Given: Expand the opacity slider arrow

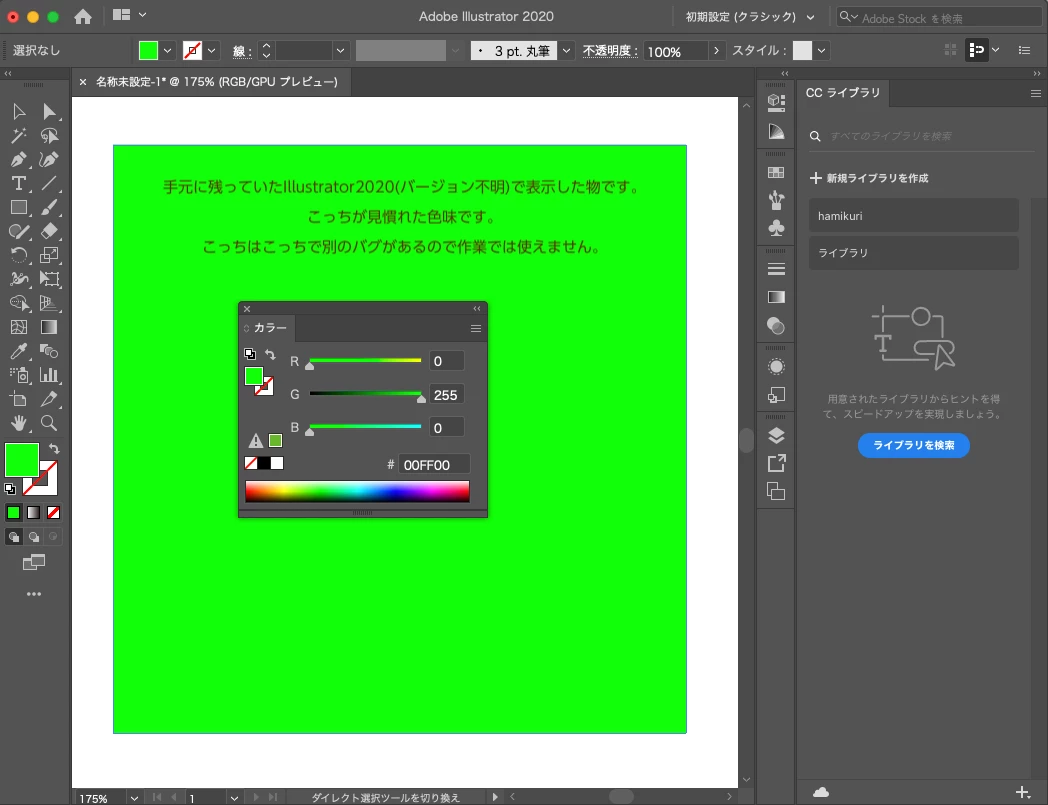Looking at the screenshot, I should pyautogui.click(x=716, y=51).
